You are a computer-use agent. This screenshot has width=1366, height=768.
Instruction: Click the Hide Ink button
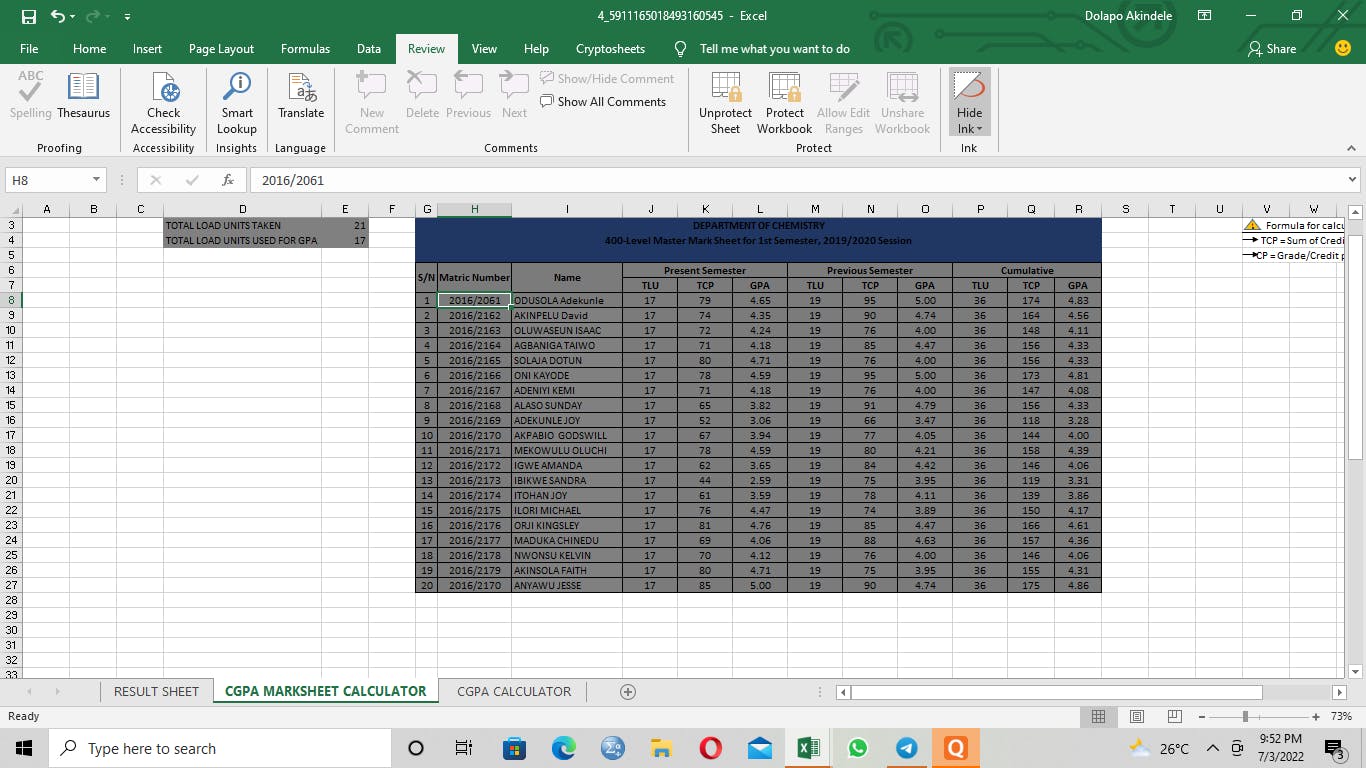[x=969, y=104]
